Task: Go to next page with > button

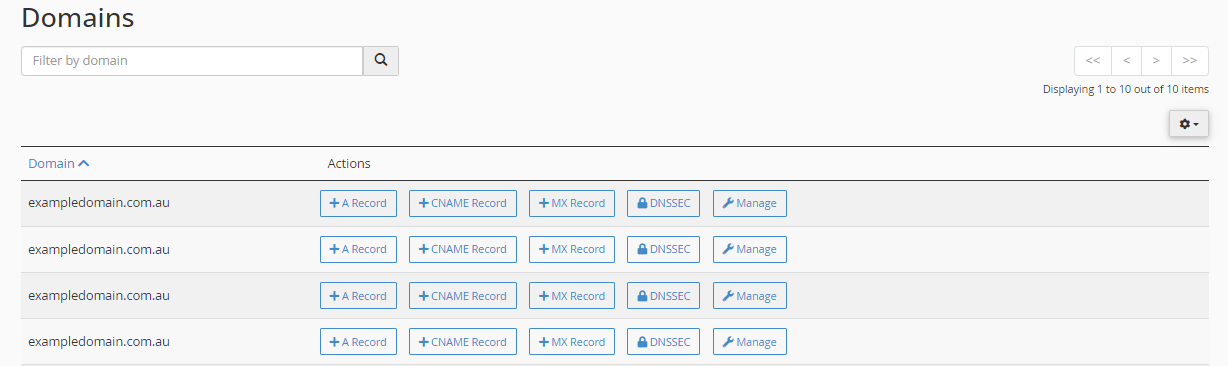Action: click(x=1156, y=60)
